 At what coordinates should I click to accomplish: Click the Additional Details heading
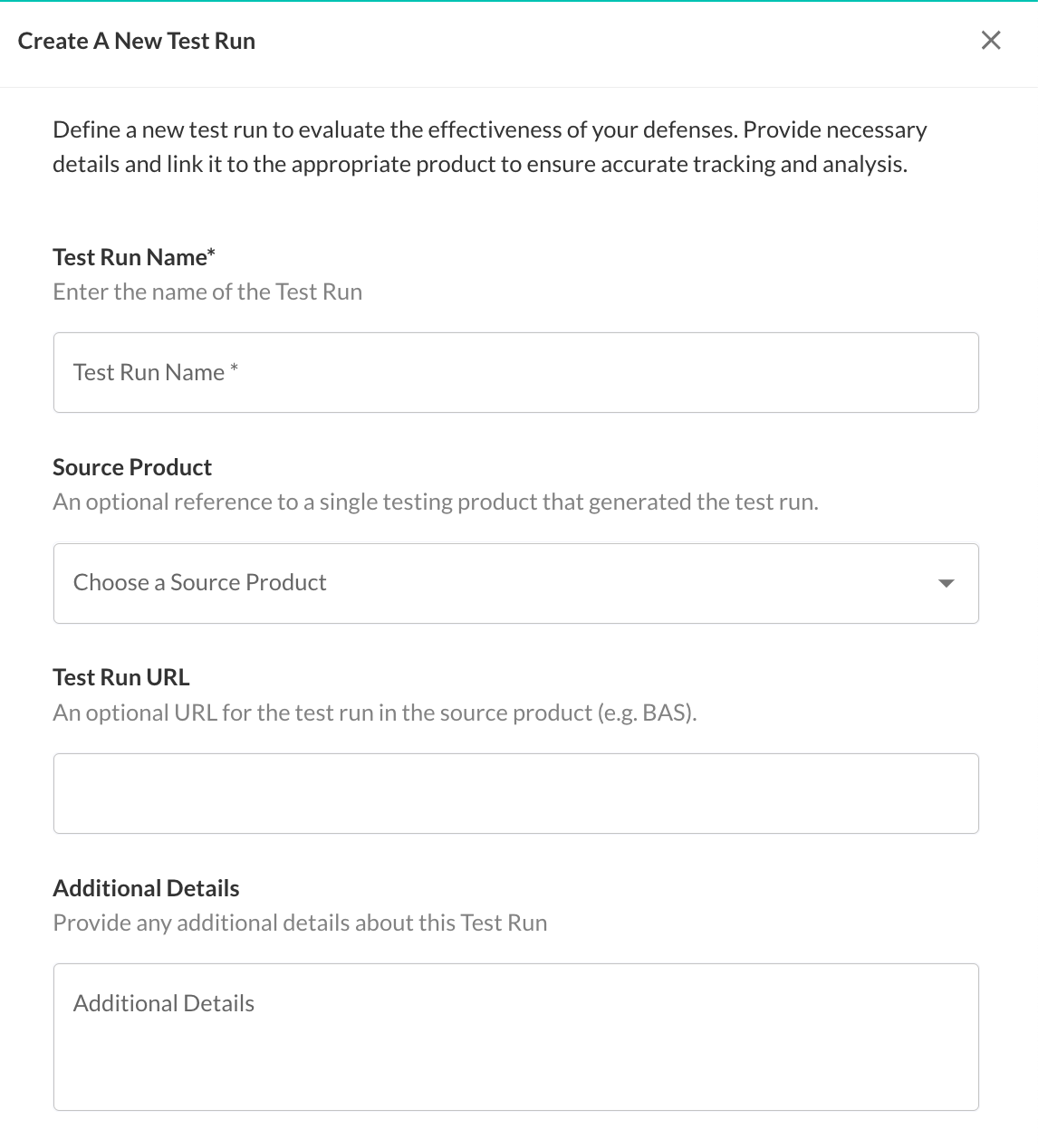(146, 888)
